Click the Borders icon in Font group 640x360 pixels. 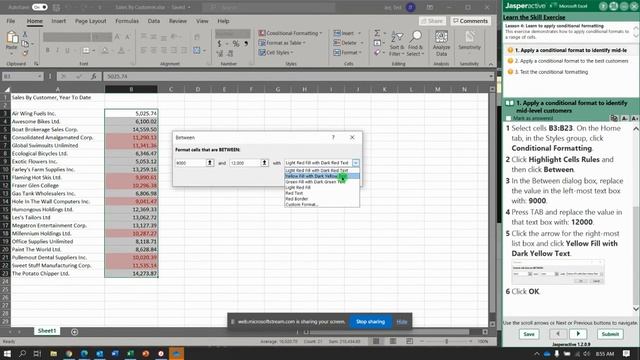coord(86,51)
